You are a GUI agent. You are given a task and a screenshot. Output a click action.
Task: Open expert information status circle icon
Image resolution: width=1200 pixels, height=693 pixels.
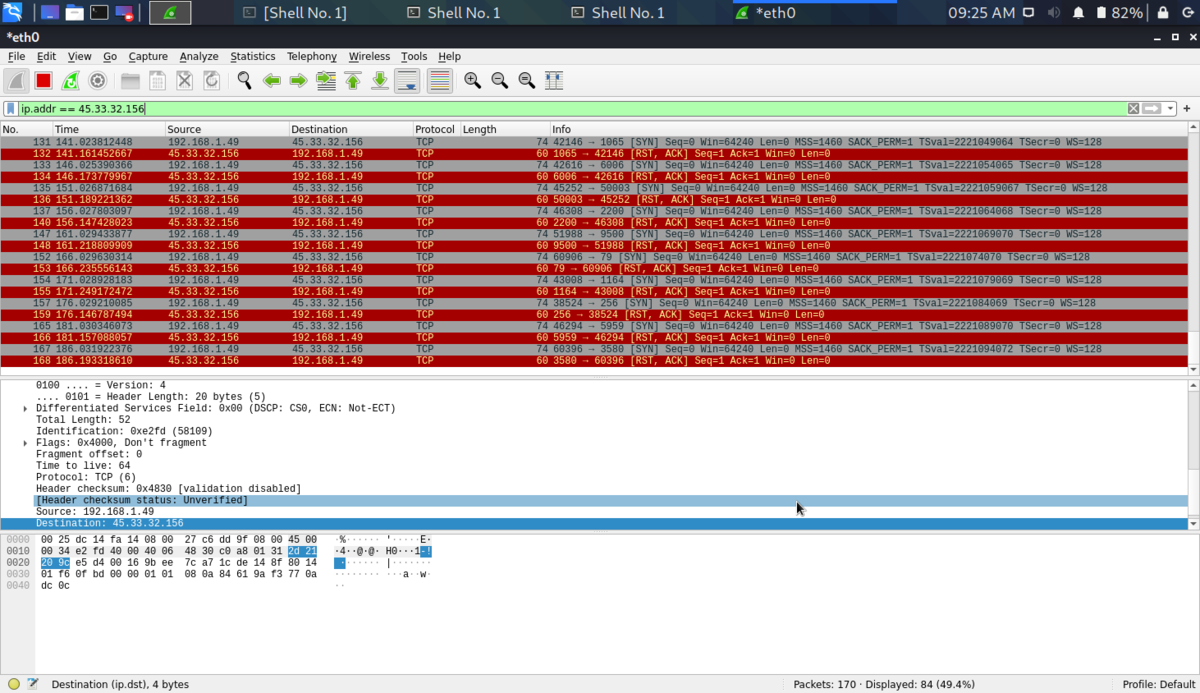pyautogui.click(x=13, y=684)
